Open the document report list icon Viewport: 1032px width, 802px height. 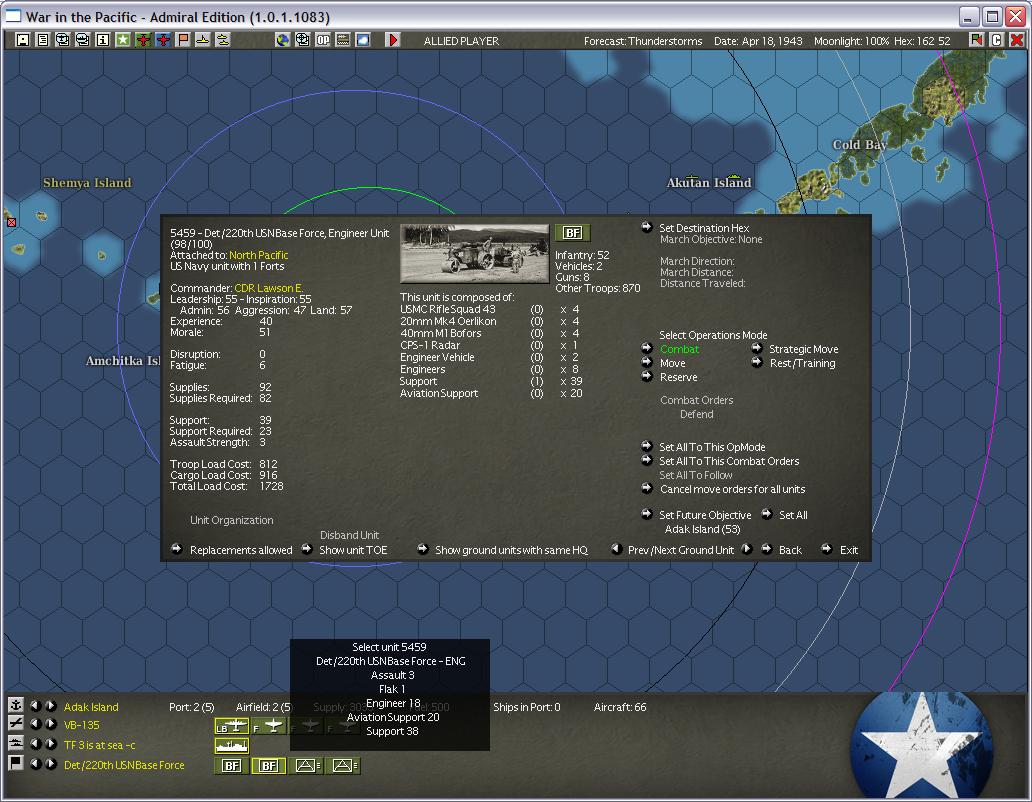(x=43, y=40)
